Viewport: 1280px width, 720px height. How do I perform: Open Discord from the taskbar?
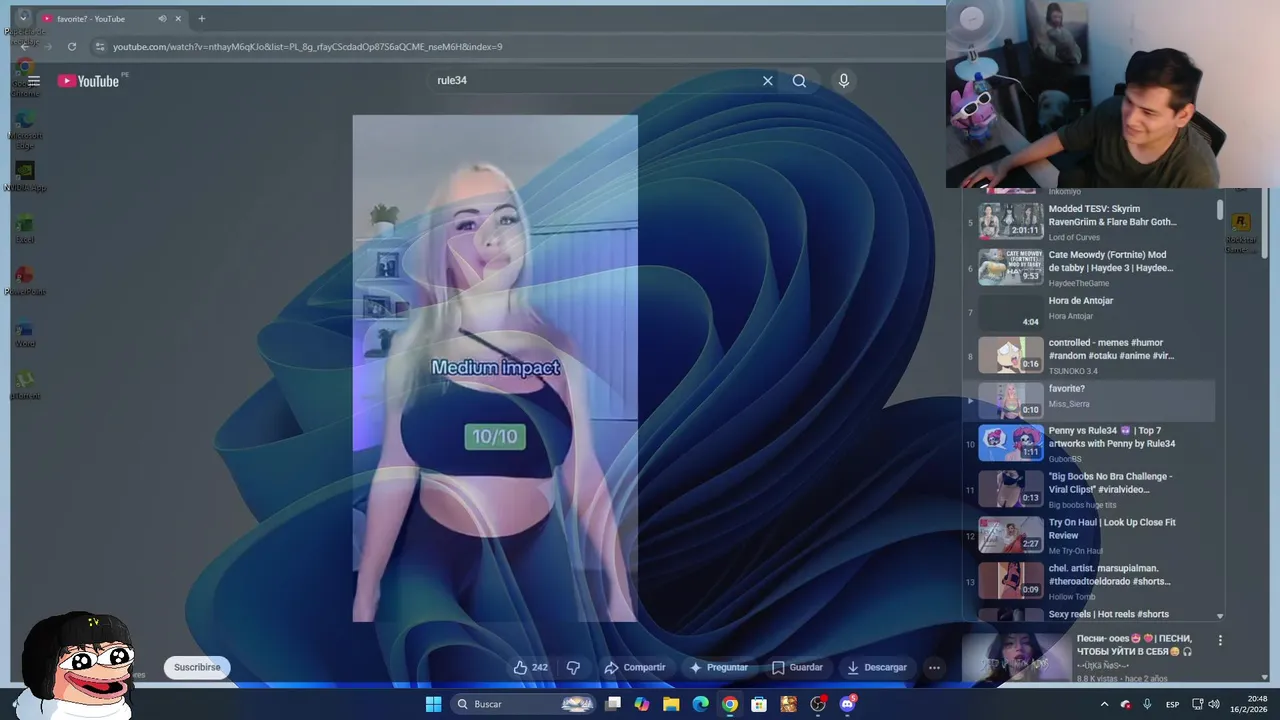848,704
